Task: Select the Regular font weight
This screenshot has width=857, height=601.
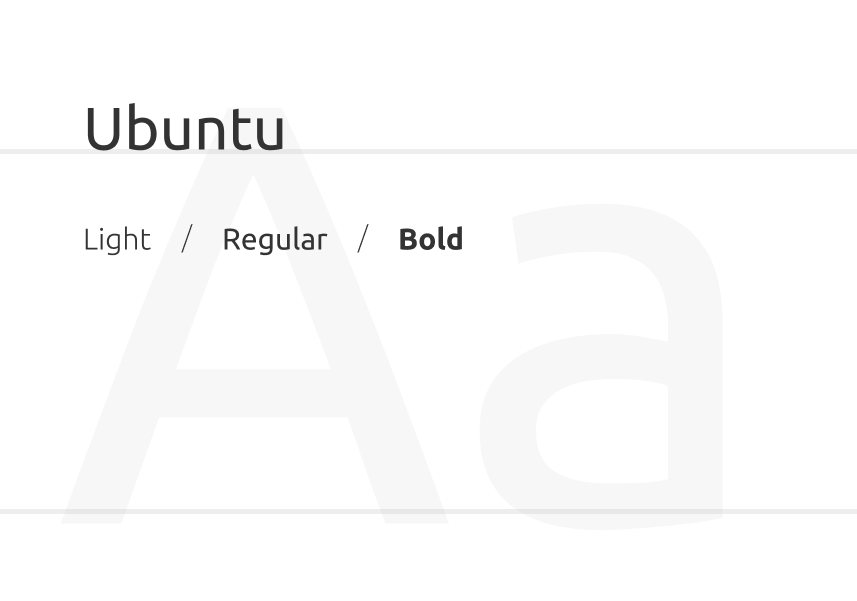Action: tap(275, 240)
